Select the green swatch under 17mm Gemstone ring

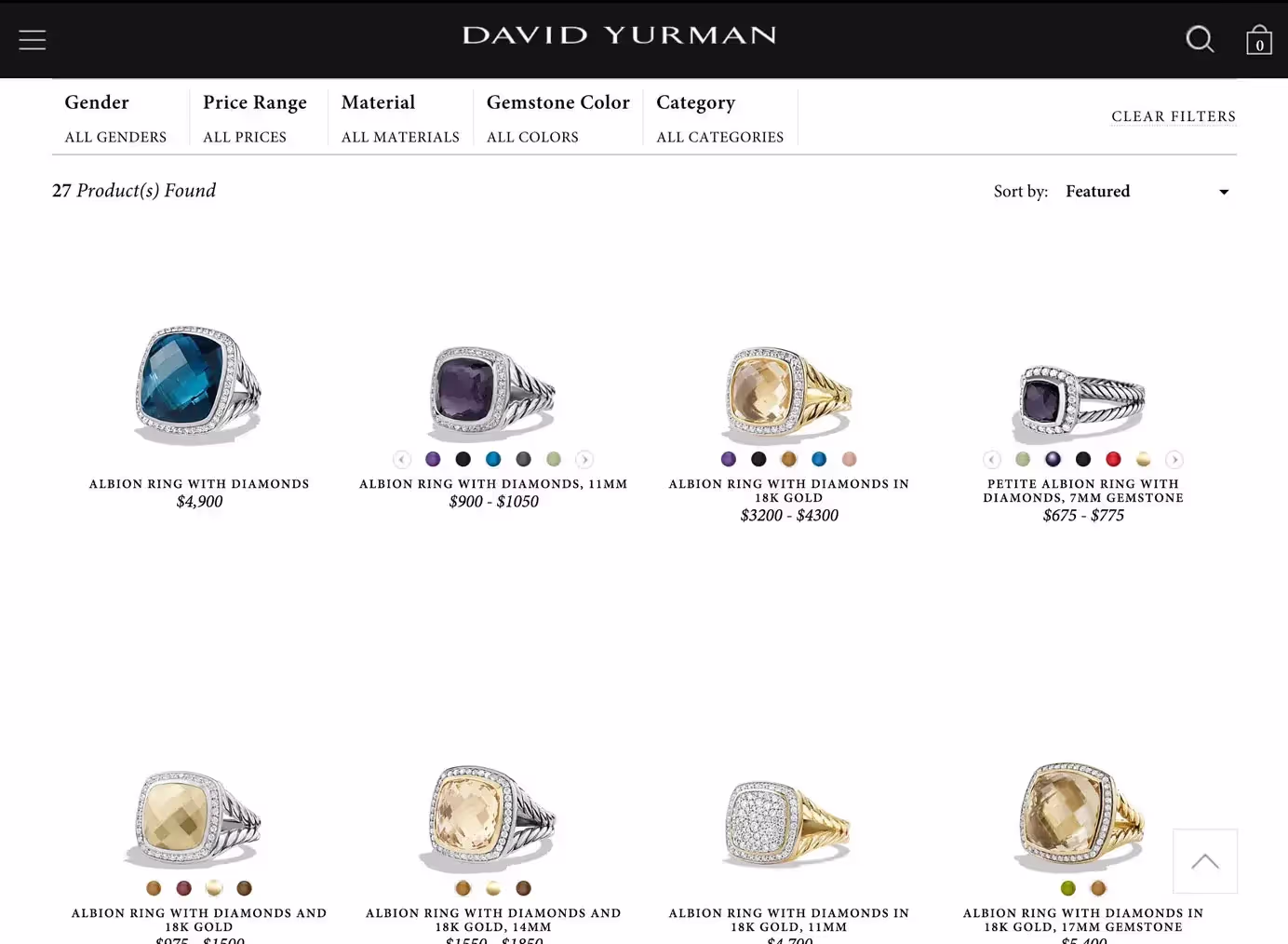(x=1068, y=888)
